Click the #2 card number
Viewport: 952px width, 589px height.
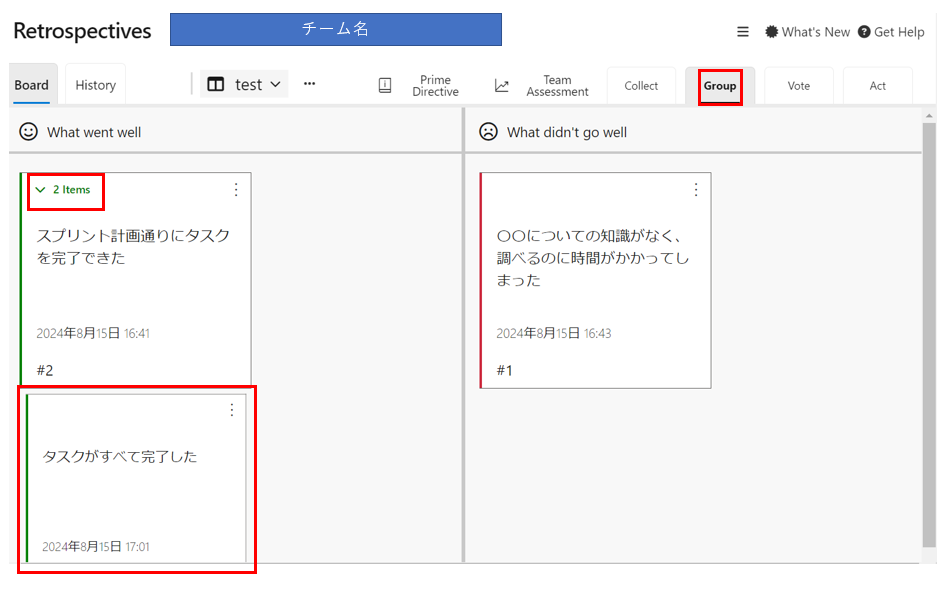(x=45, y=370)
